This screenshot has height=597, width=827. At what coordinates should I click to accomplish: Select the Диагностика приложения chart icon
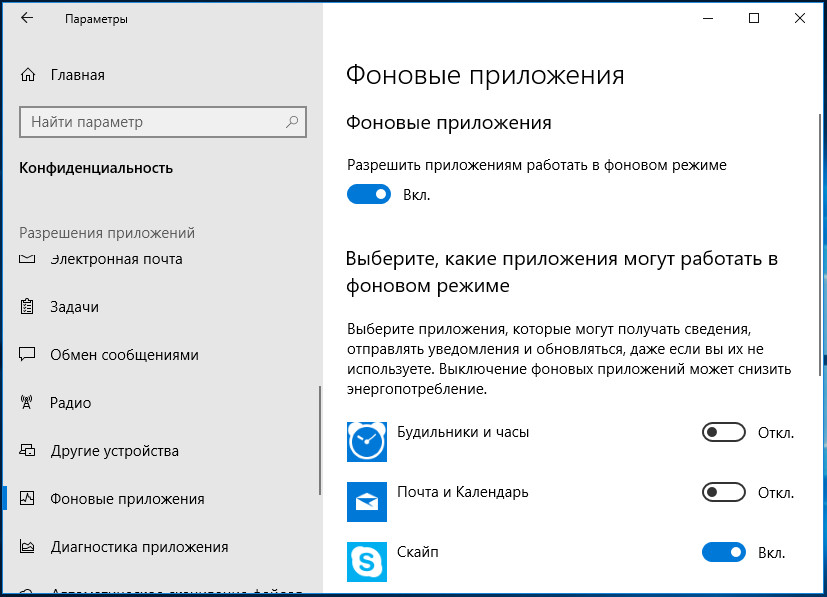[27, 546]
